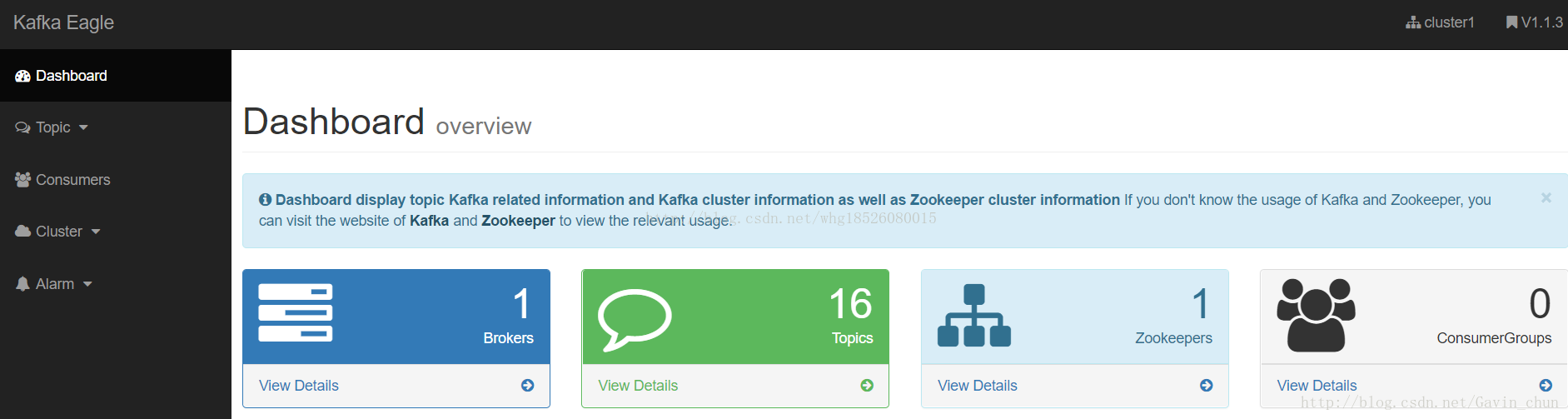Click the Topics speech bubble icon
The width and height of the screenshot is (1568, 419).
point(635,319)
